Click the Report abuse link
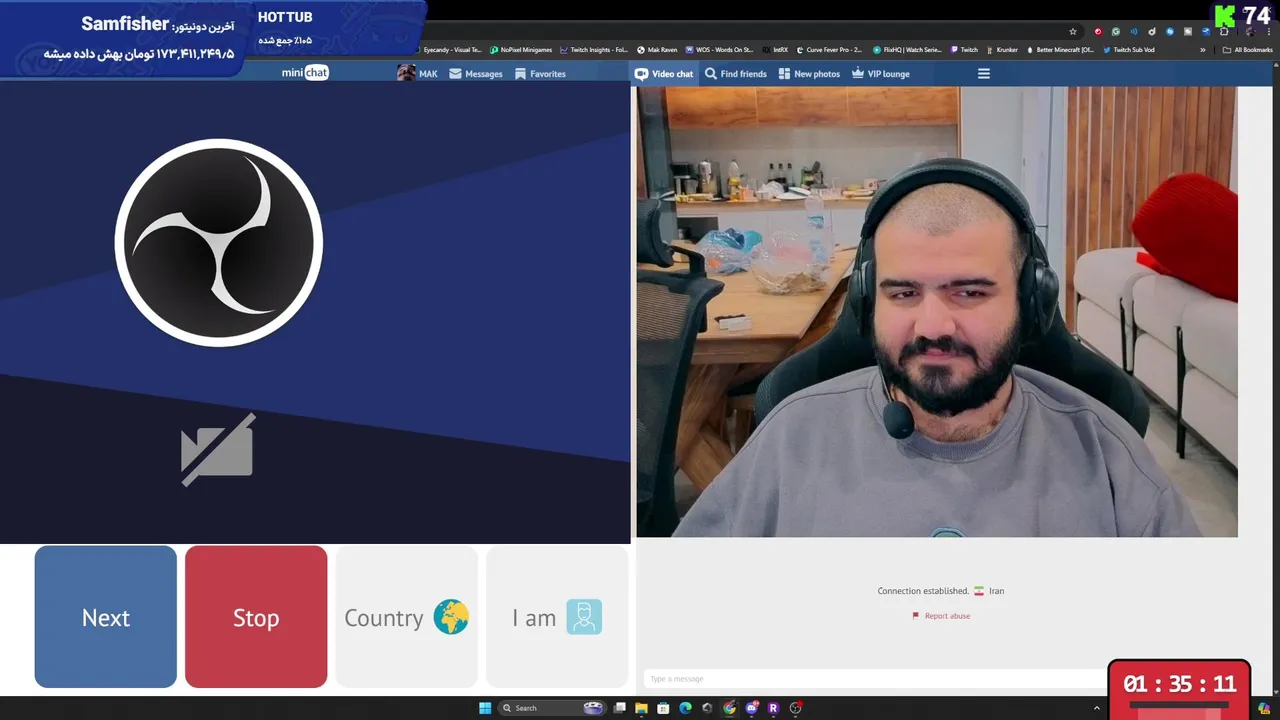The height and width of the screenshot is (720, 1280). [x=941, y=616]
